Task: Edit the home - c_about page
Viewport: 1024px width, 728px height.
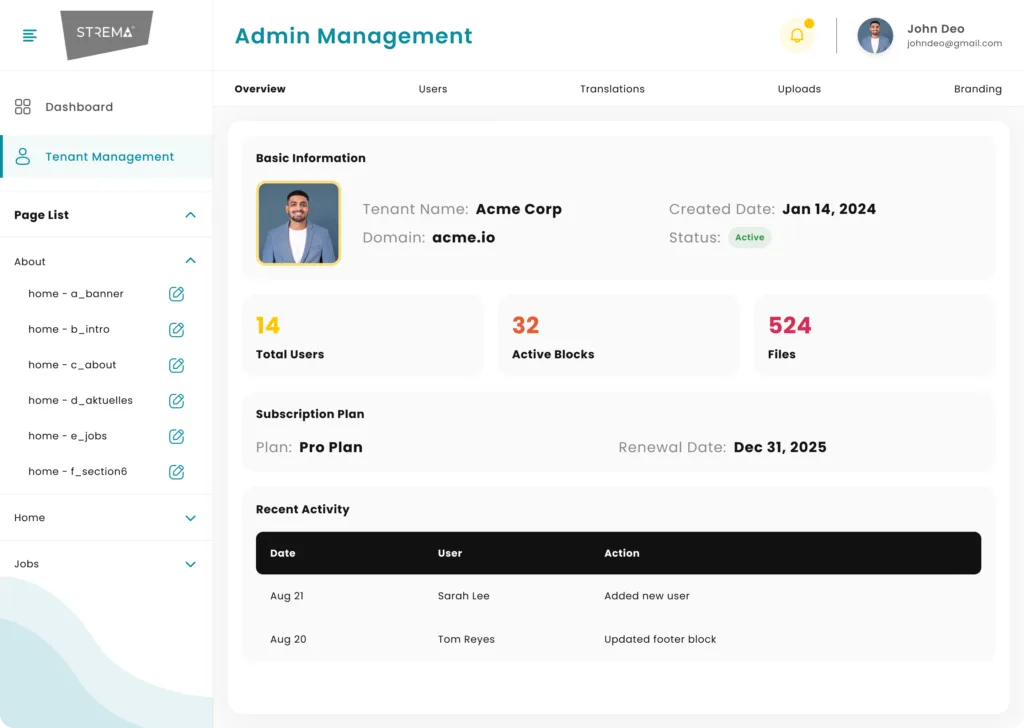Action: (176, 365)
